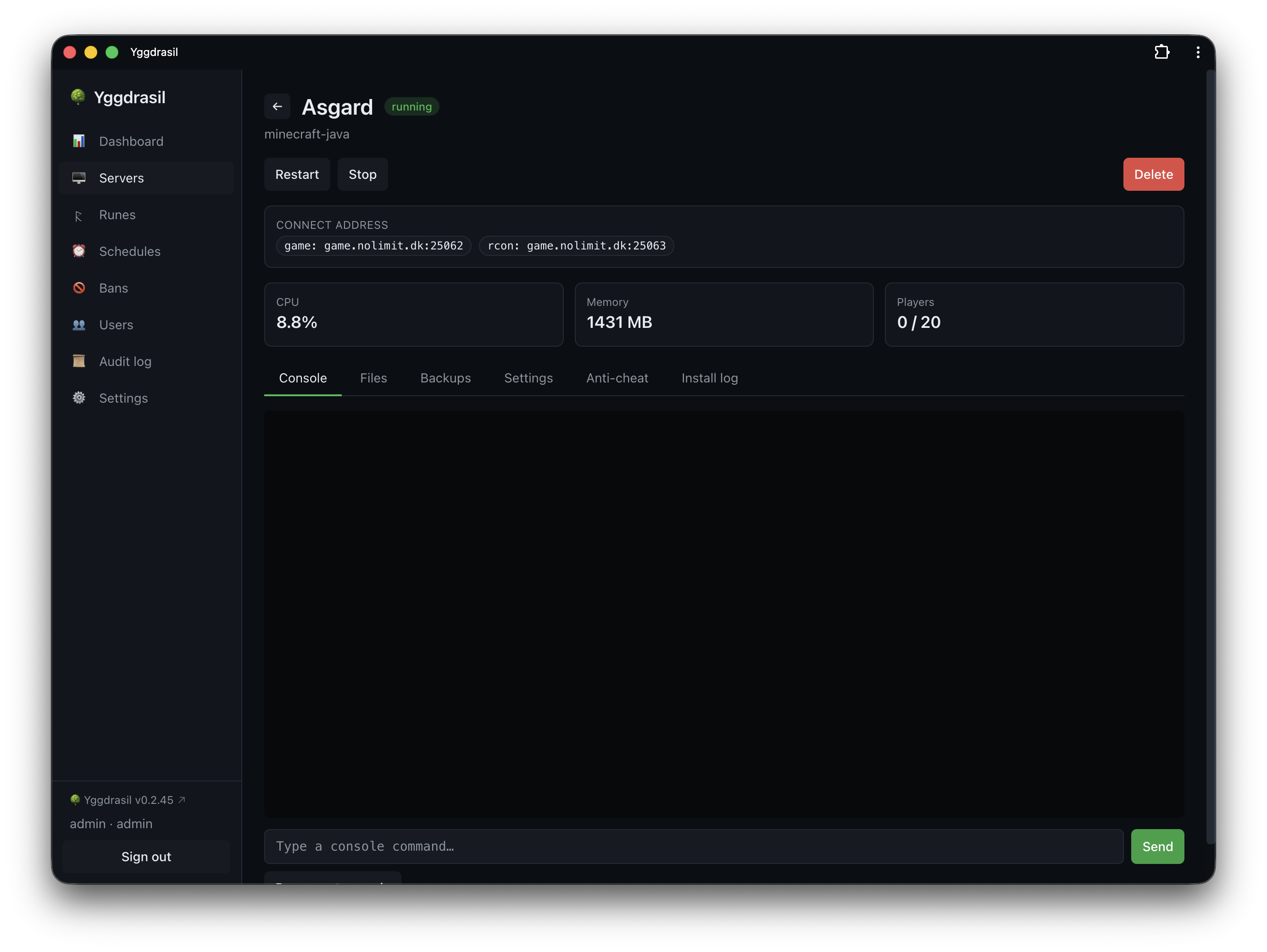Restart the Asgard server

point(297,174)
